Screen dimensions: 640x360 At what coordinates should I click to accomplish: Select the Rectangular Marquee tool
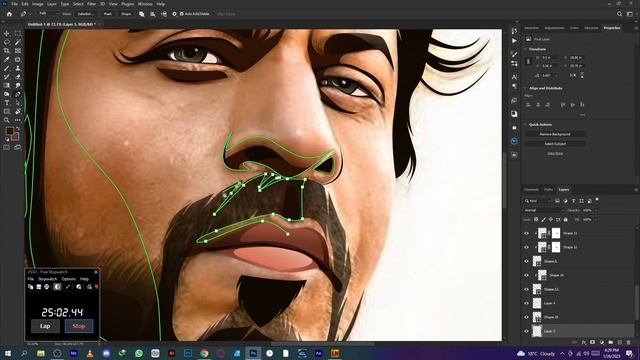pyautogui.click(x=18, y=33)
